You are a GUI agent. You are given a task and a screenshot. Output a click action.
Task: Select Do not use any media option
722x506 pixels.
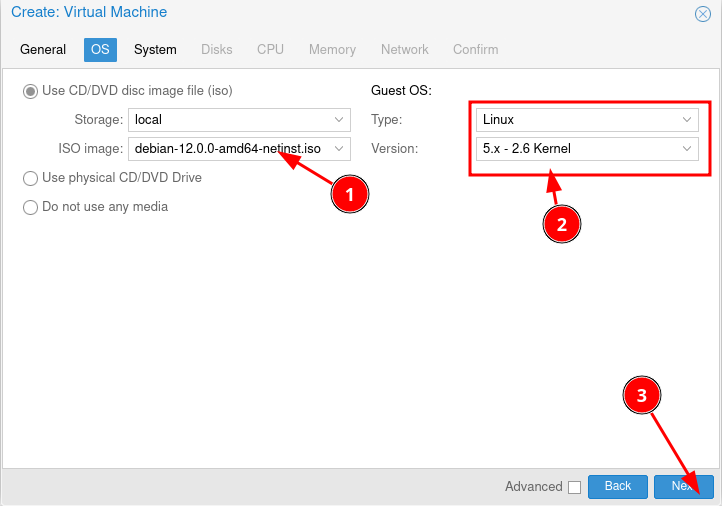(x=30, y=207)
